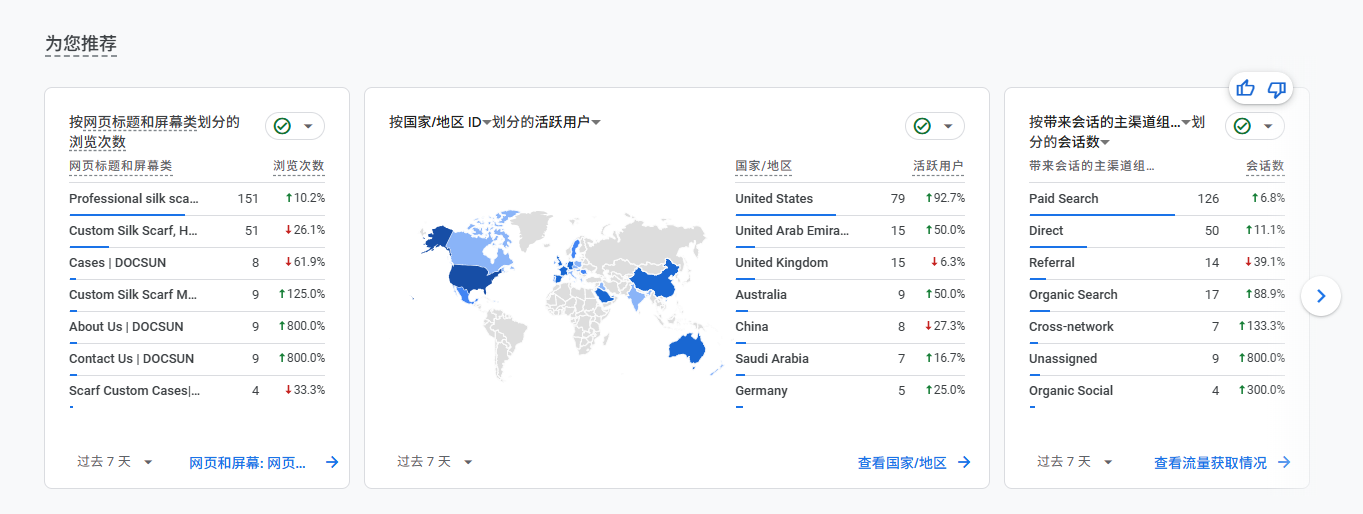Open status dropdown arrow on sessions card
The height and width of the screenshot is (514, 1363).
tap(1268, 126)
